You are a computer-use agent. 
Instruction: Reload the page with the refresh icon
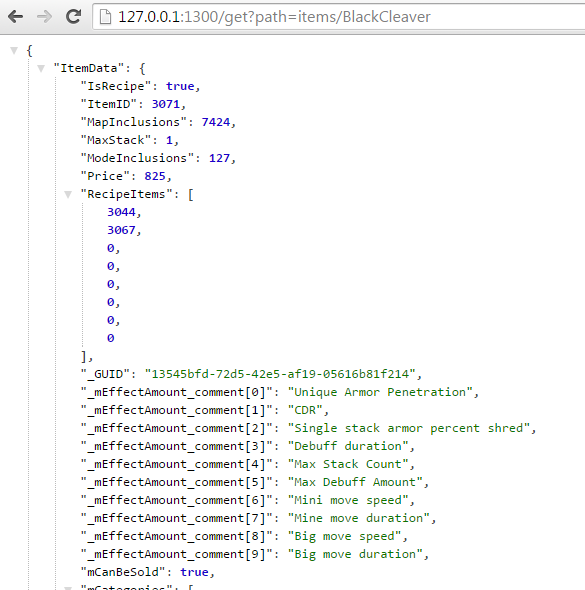(x=73, y=16)
